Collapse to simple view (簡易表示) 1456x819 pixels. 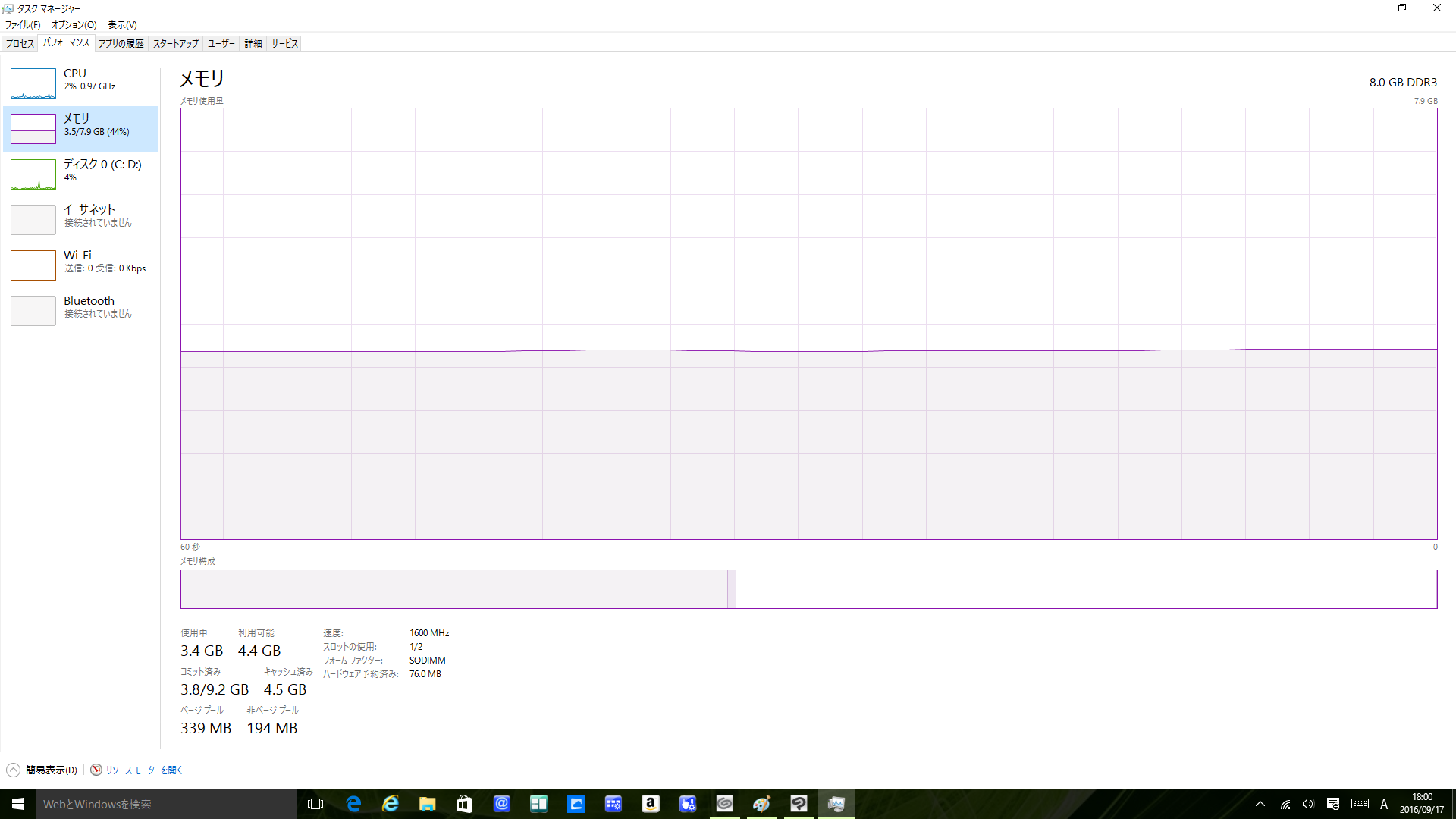pyautogui.click(x=50, y=770)
